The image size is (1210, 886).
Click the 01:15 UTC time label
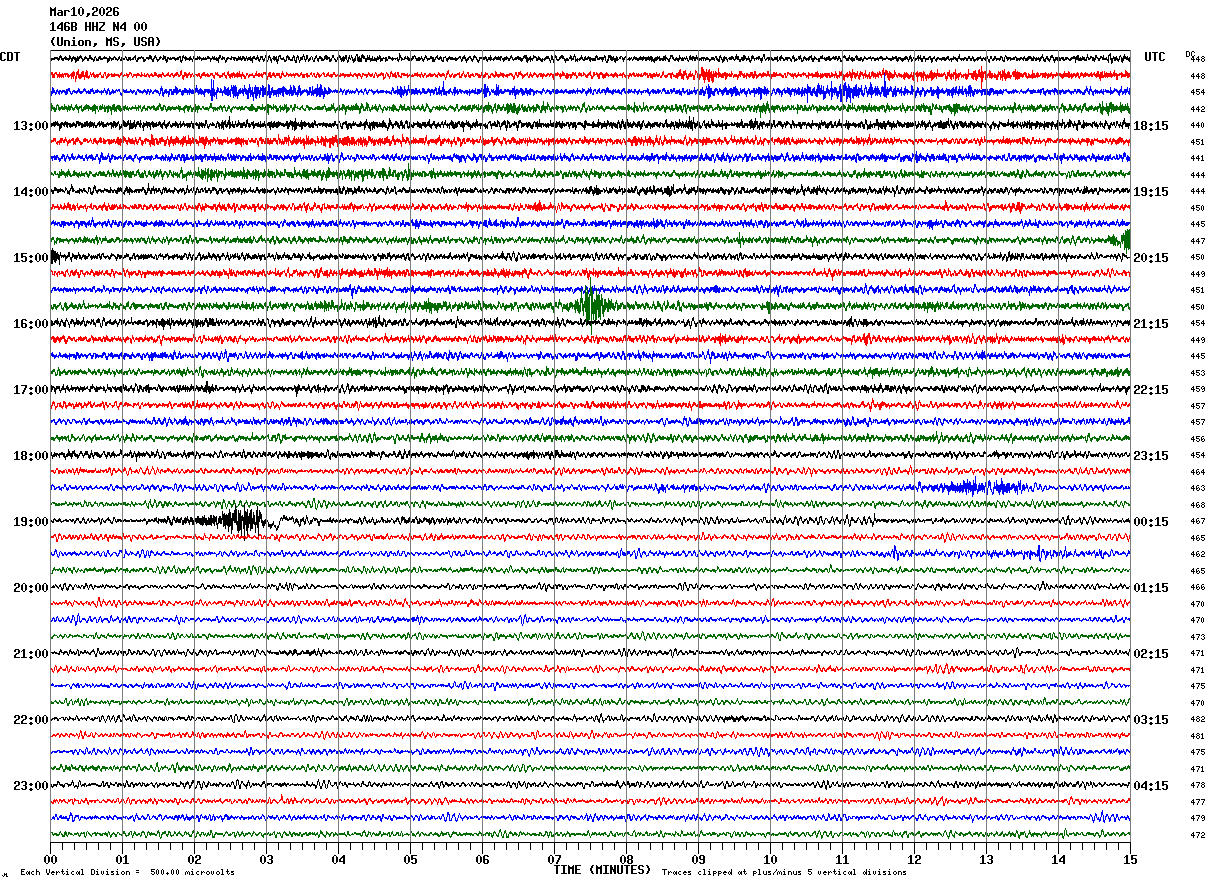tap(1151, 588)
